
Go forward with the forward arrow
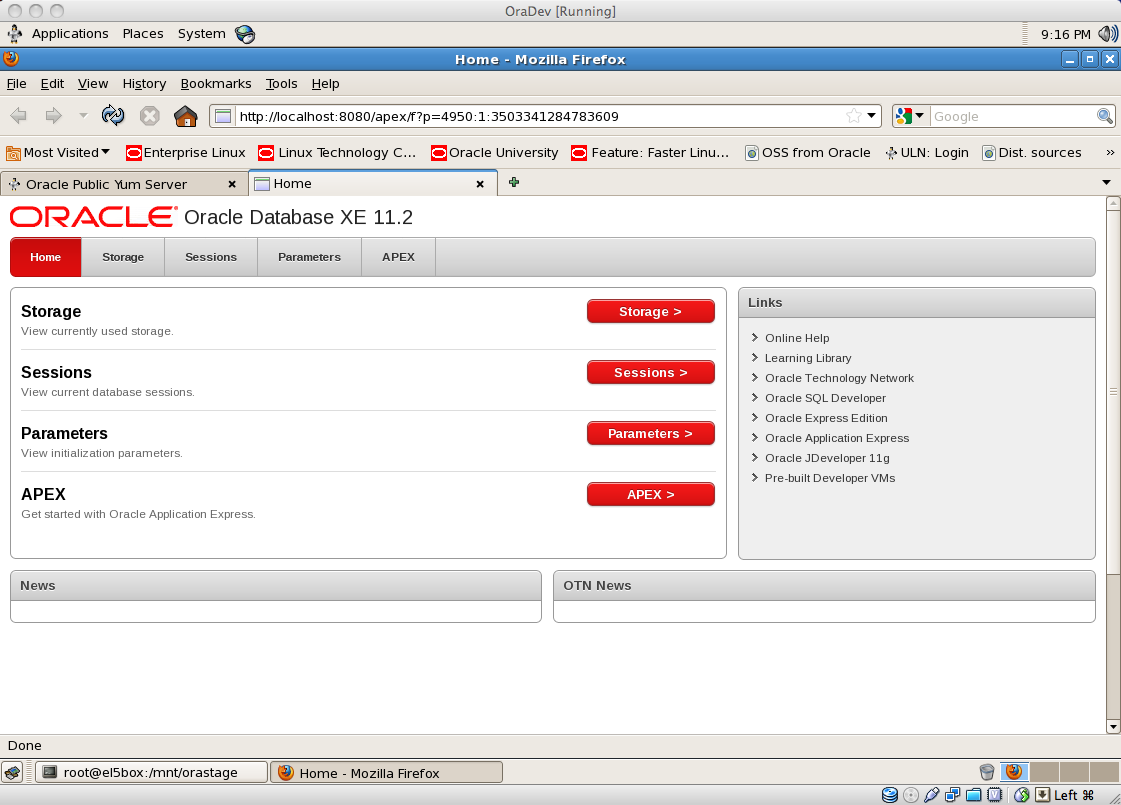pyautogui.click(x=54, y=115)
